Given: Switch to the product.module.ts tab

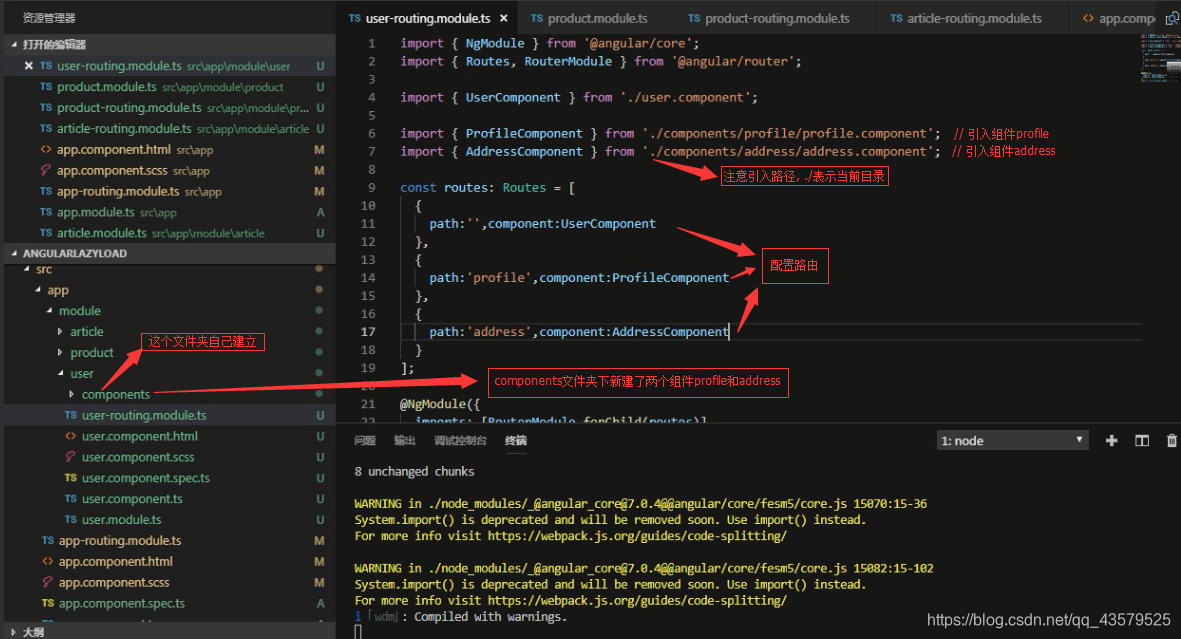Looking at the screenshot, I should coord(589,18).
